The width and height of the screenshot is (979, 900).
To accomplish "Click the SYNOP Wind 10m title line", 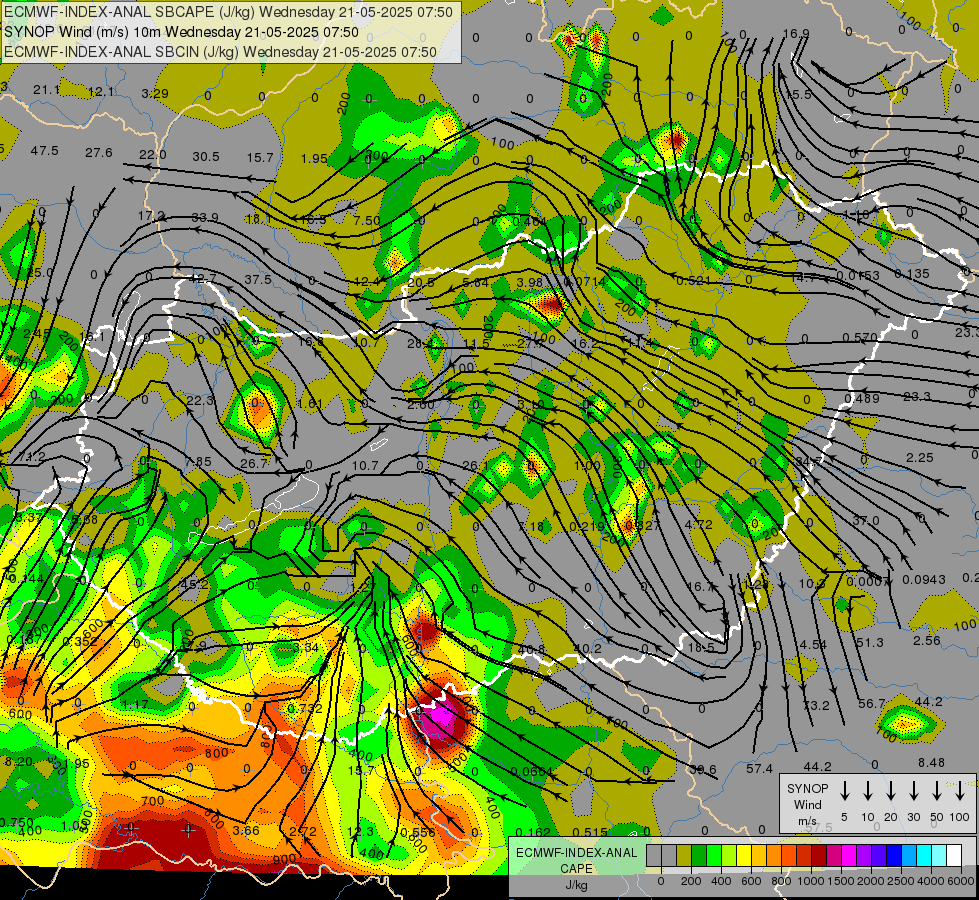I will (181, 32).
